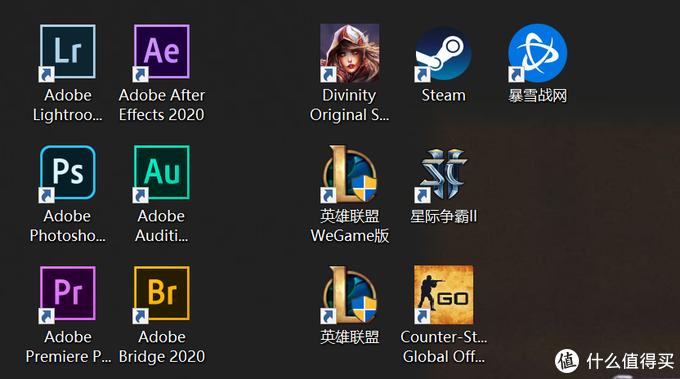
Task: Select the Adobe Audition Au icon
Action: (x=162, y=173)
